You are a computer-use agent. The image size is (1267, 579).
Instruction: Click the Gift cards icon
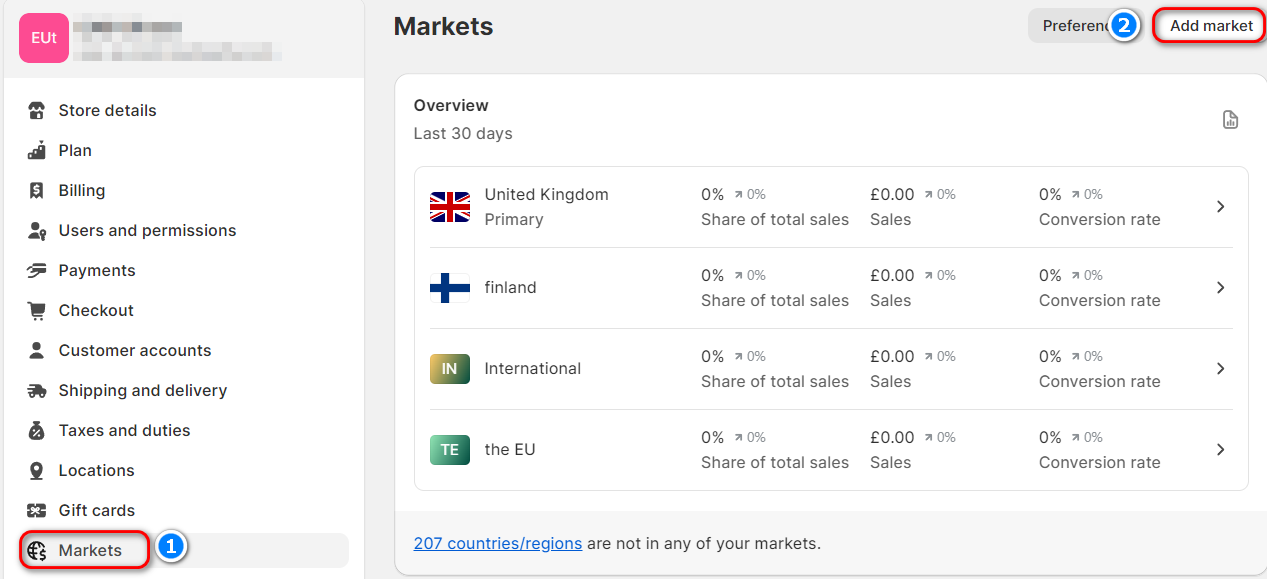(x=37, y=510)
